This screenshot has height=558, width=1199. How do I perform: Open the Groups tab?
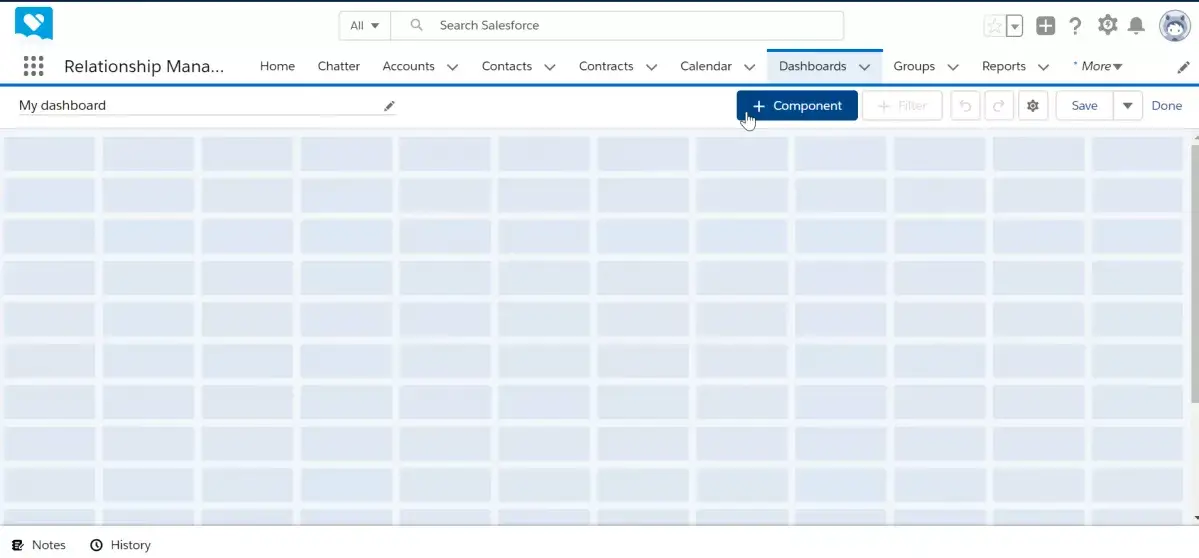(x=914, y=67)
